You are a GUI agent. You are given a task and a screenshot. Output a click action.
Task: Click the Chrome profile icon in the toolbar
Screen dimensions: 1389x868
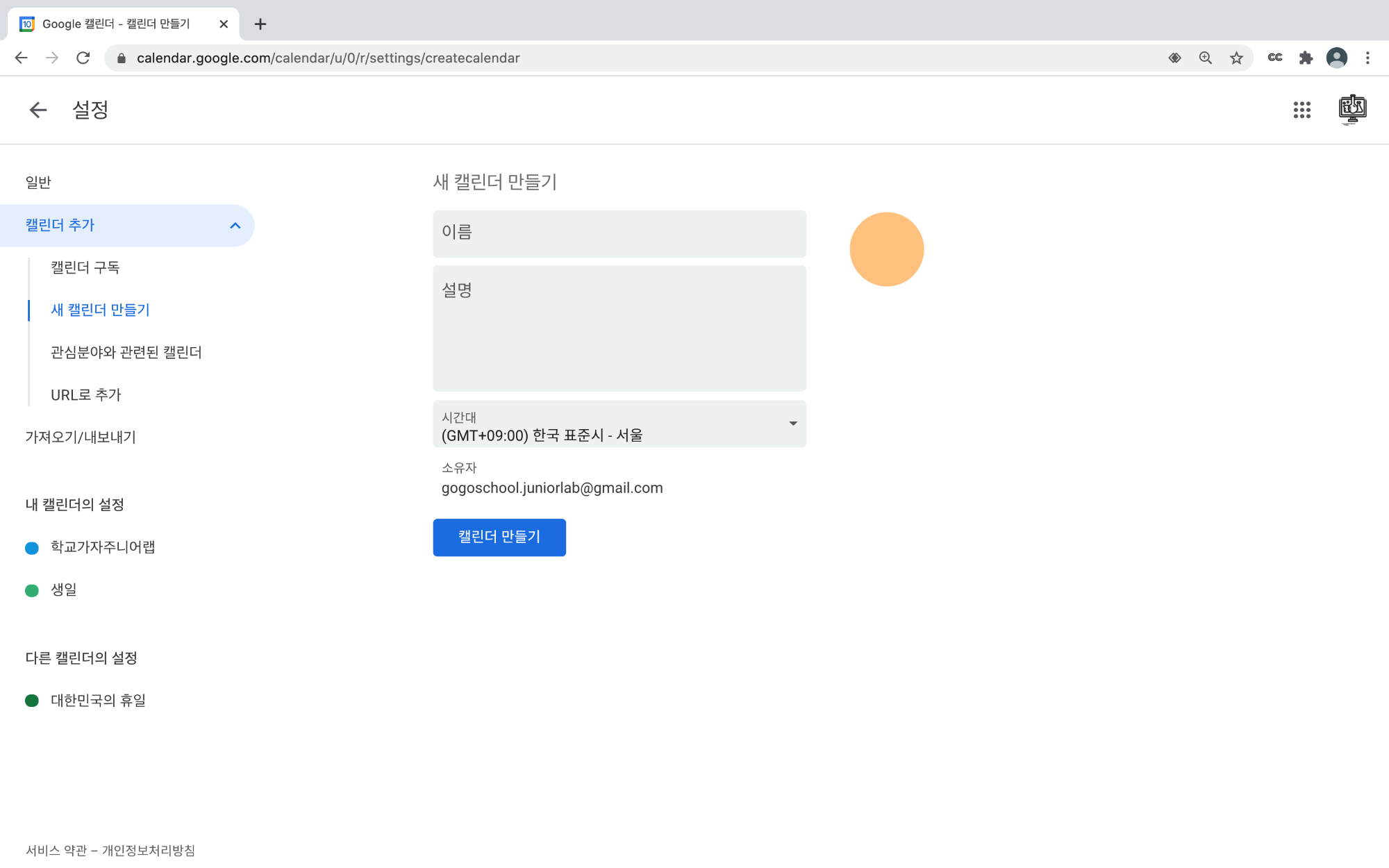(1336, 58)
